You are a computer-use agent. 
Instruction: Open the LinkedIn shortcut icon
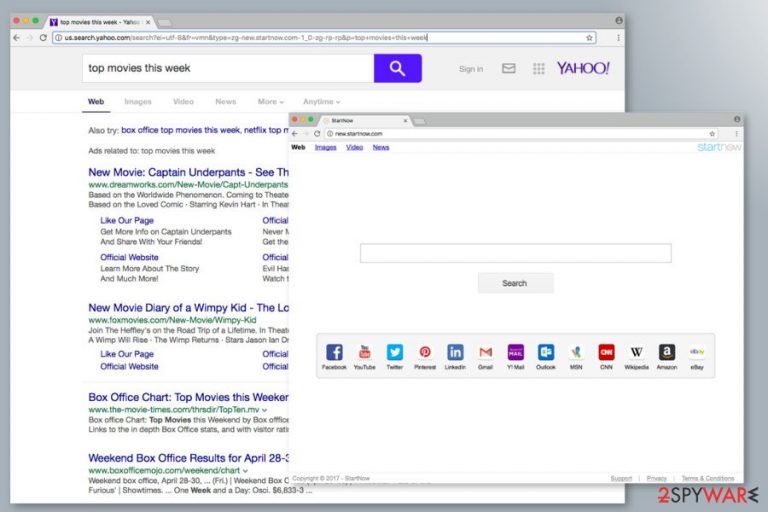(455, 352)
